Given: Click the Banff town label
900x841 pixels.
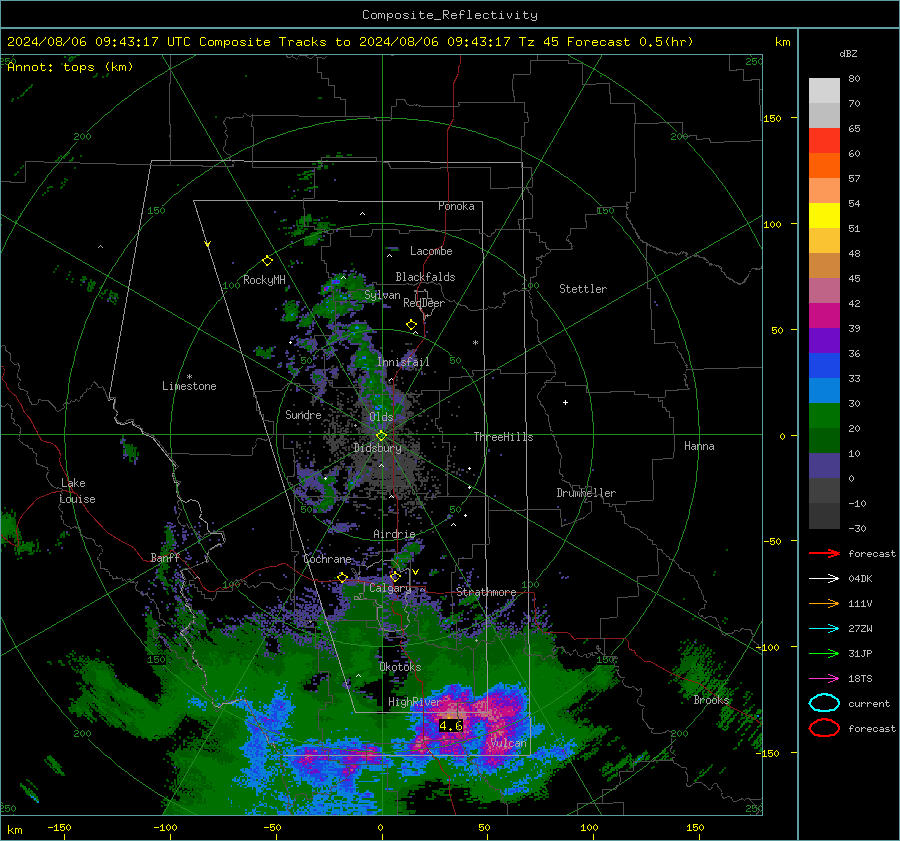Looking at the screenshot, I should tap(165, 557).
